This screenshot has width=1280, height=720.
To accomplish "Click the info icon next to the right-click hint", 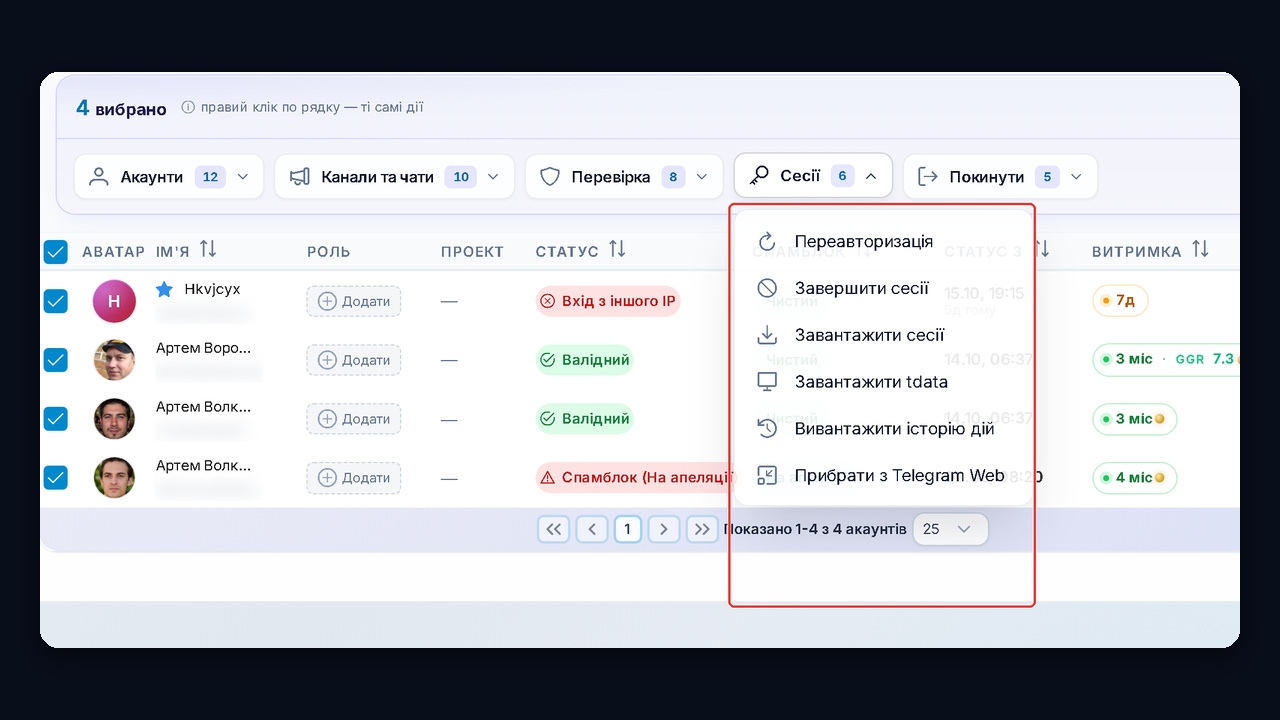I will click(188, 107).
